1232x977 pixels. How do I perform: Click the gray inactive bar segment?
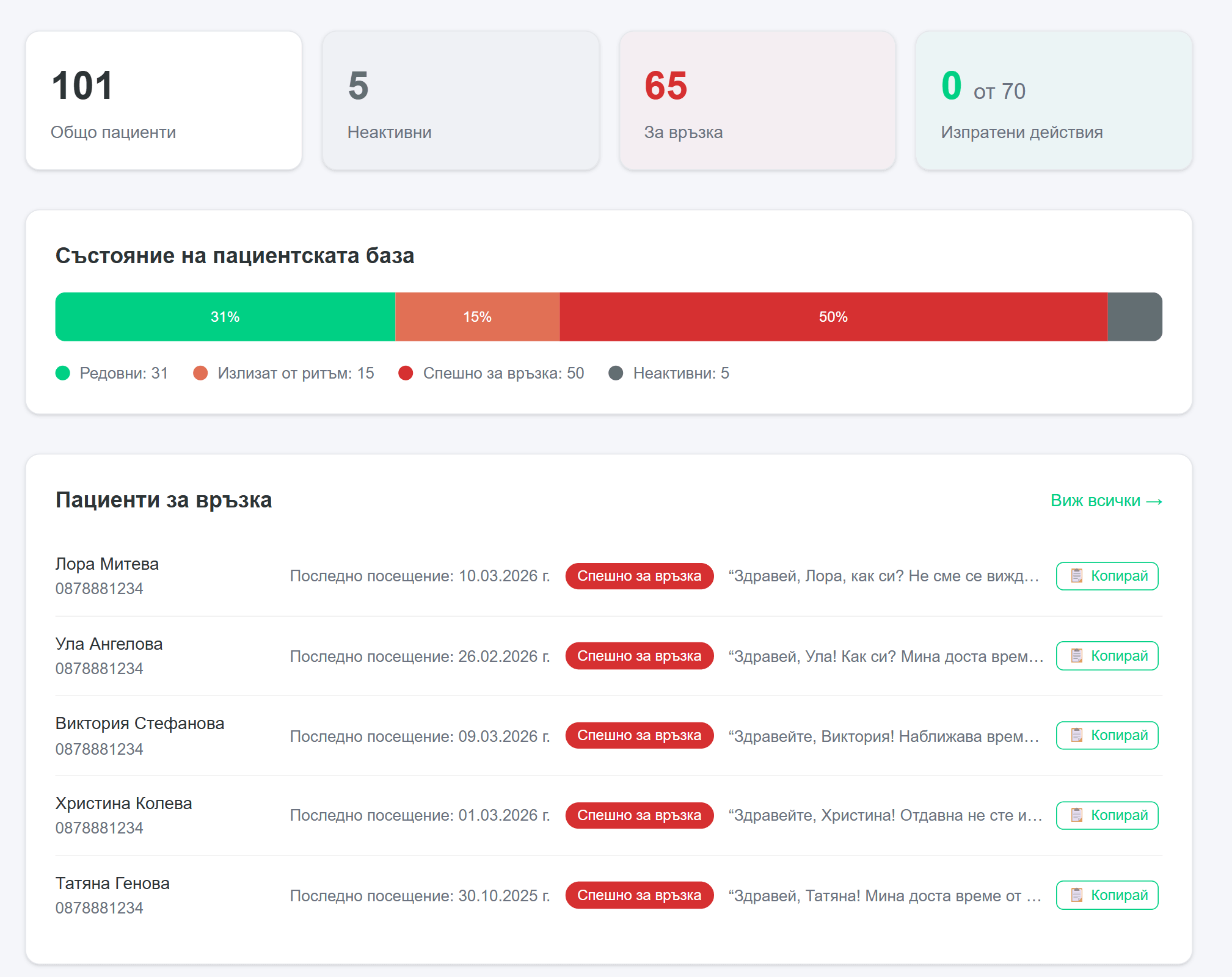coord(1135,317)
